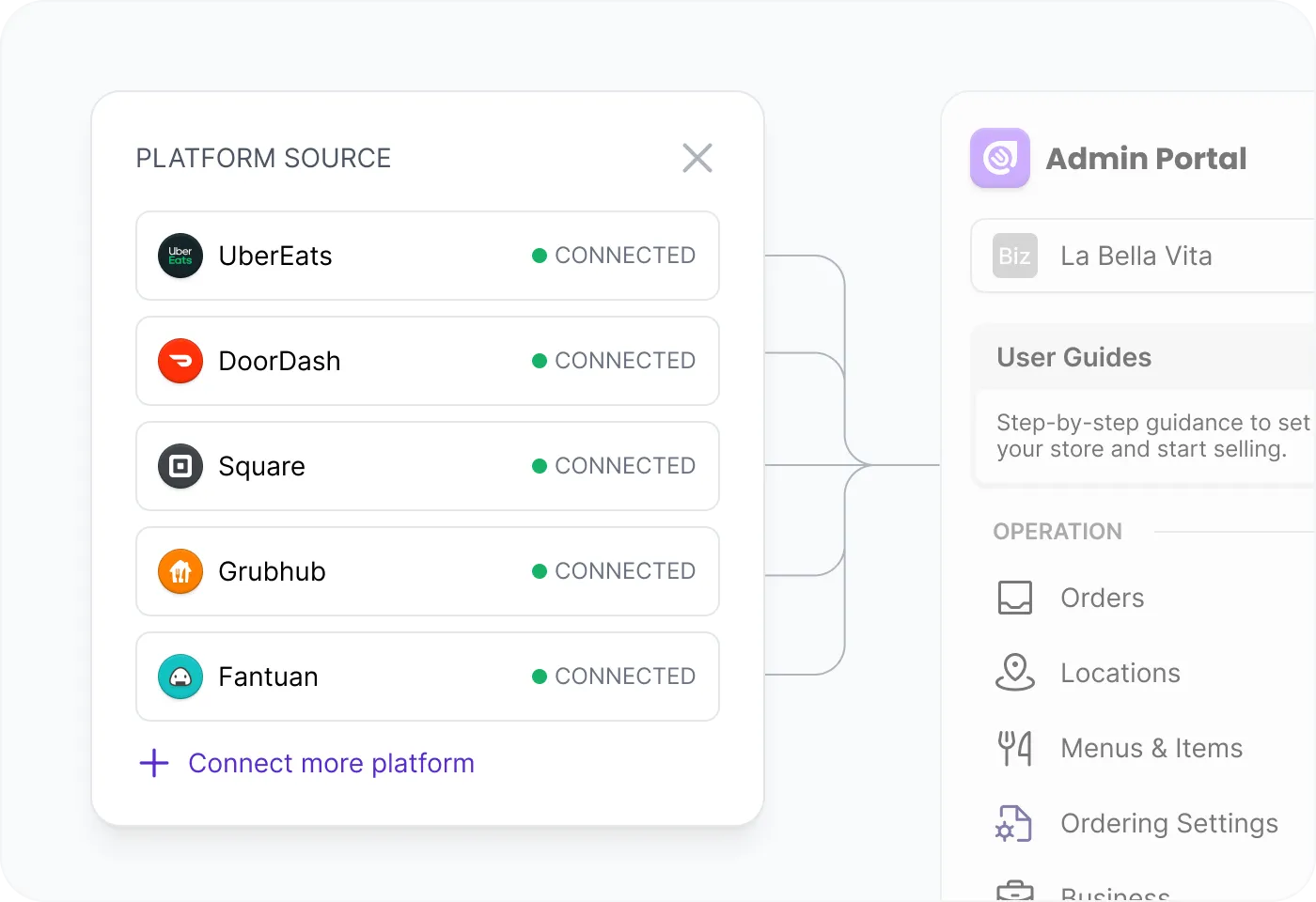The width and height of the screenshot is (1316, 902).
Task: Open the Connect more platform link
Action: click(x=331, y=763)
